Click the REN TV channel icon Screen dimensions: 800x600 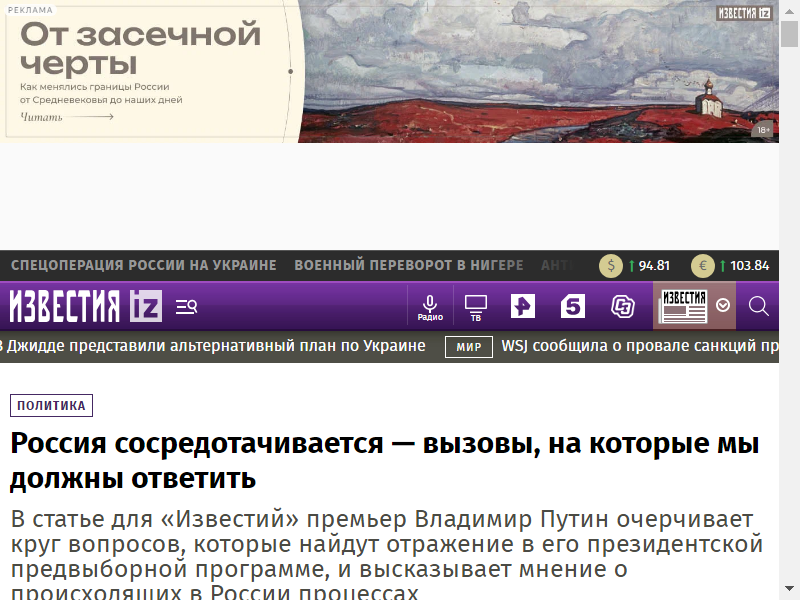click(523, 306)
